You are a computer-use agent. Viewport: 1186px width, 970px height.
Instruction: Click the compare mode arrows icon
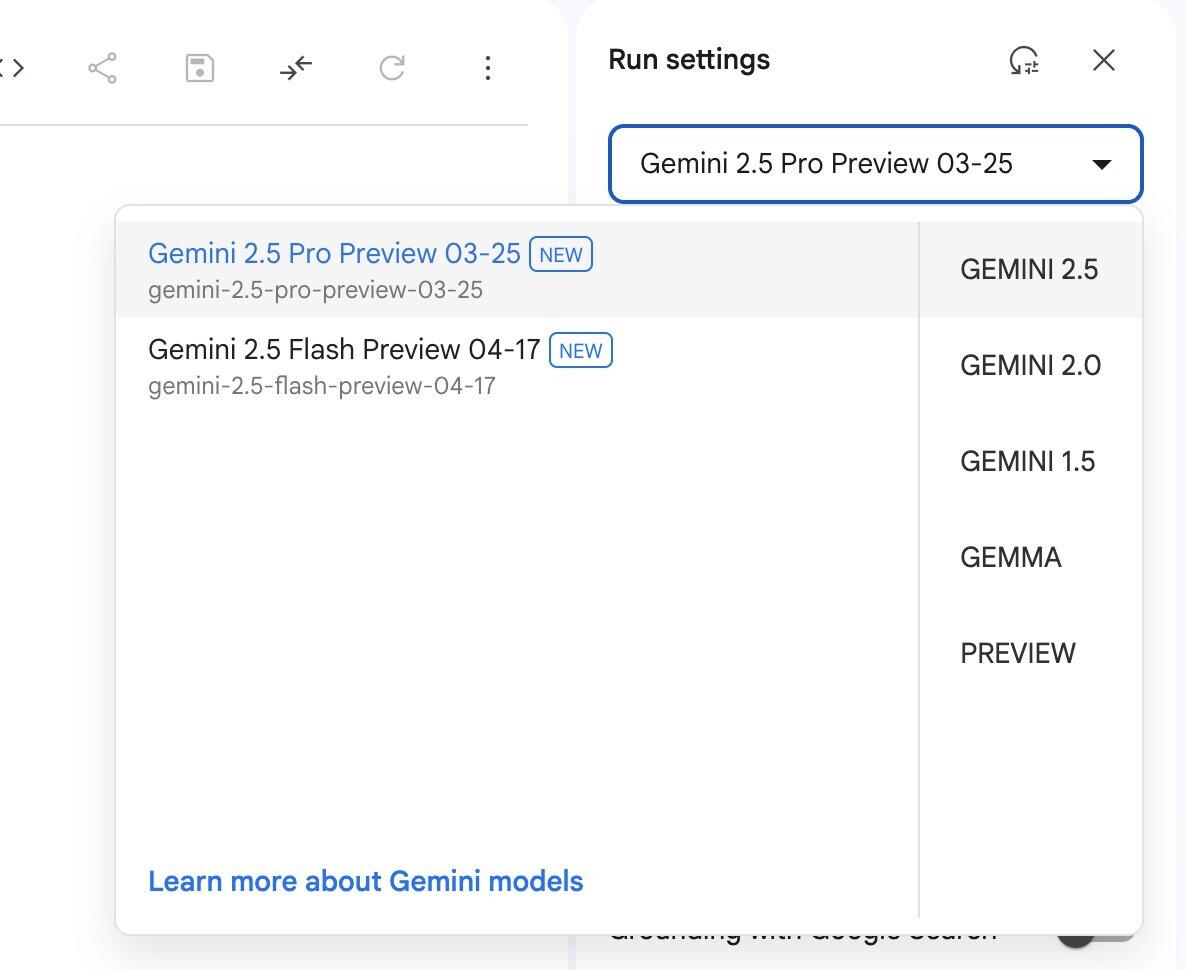click(x=296, y=68)
